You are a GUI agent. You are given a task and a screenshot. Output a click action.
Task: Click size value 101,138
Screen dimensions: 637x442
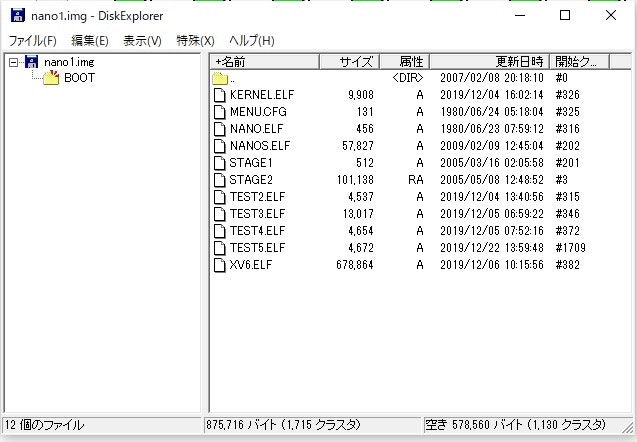coord(355,180)
